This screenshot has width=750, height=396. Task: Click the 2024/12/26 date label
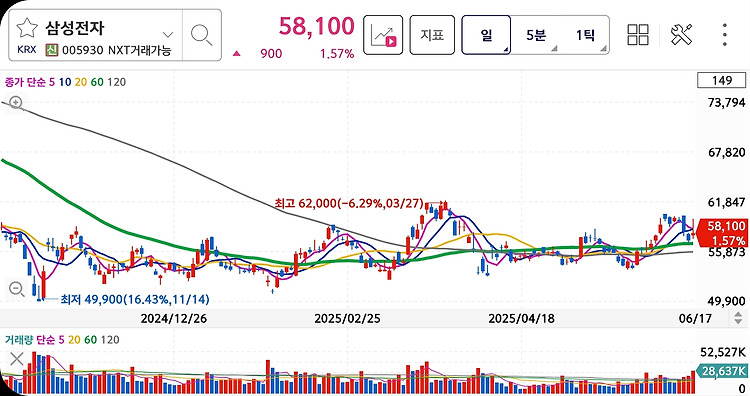(174, 319)
